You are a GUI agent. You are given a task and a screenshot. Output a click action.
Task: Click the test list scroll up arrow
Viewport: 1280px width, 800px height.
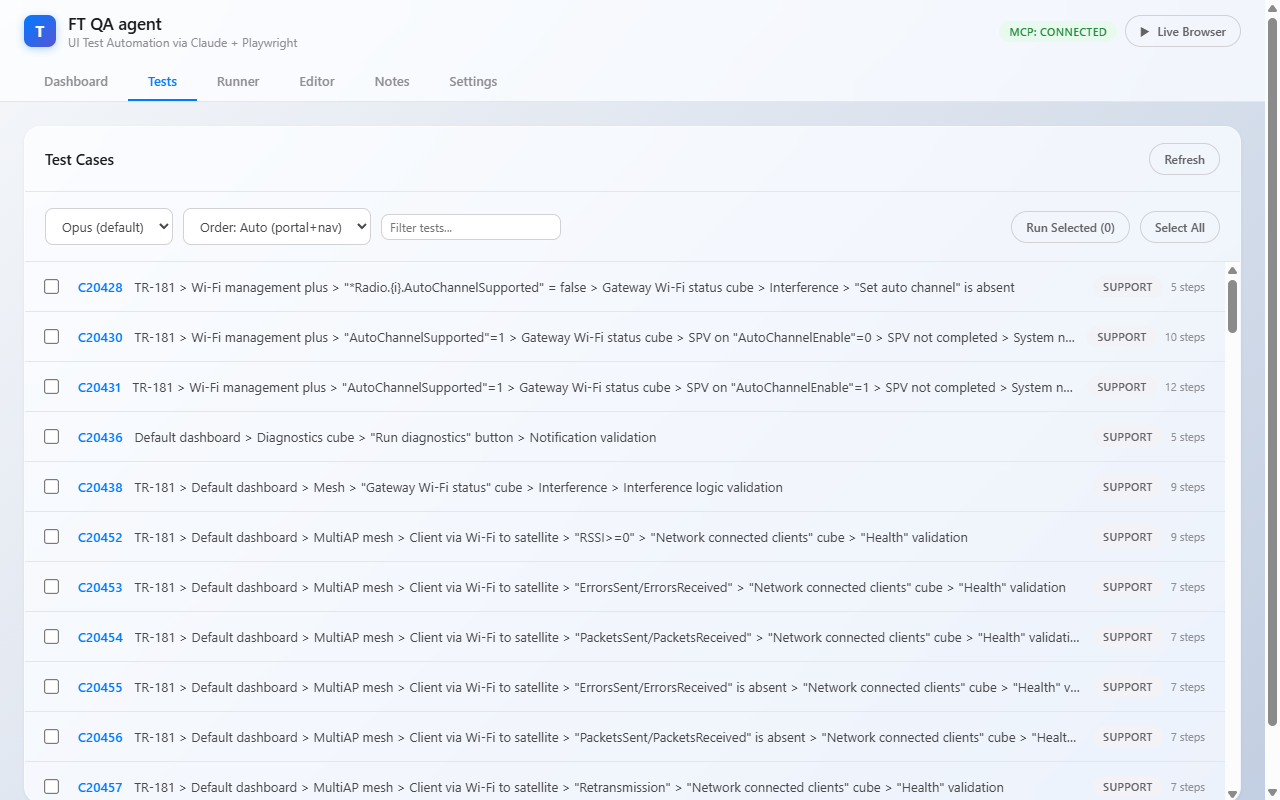pos(1232,271)
